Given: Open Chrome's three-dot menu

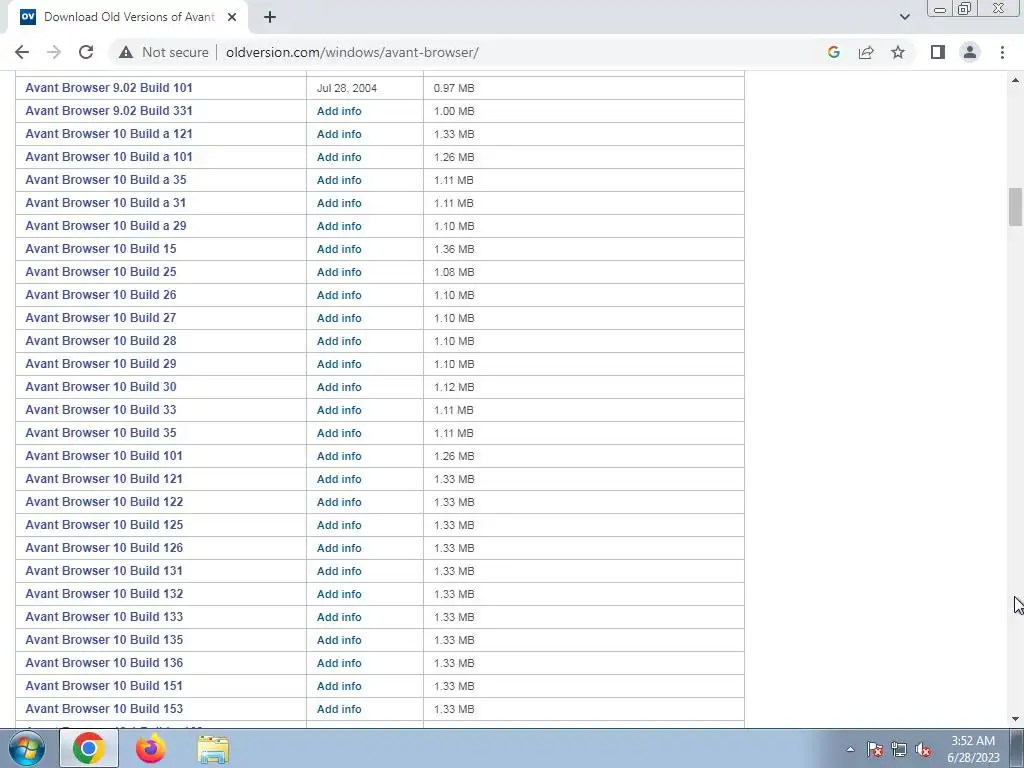Looking at the screenshot, I should coord(1002,52).
